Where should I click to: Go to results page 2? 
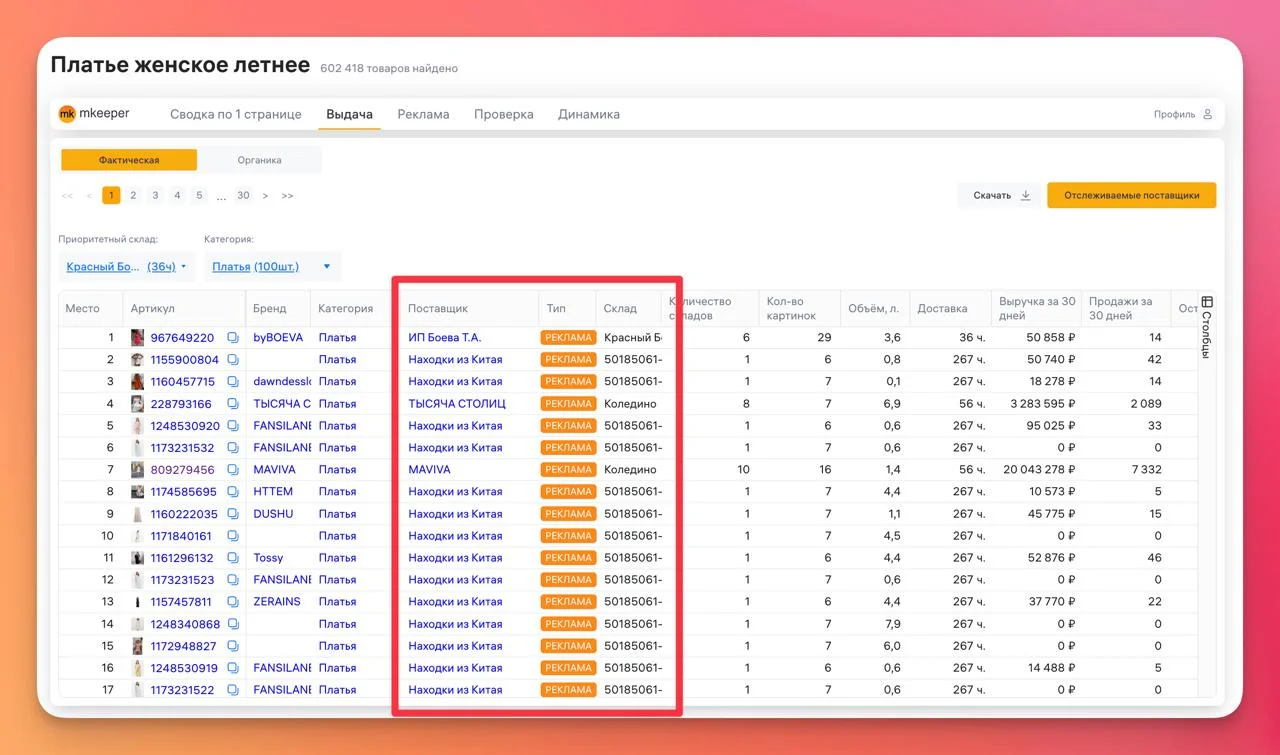click(x=133, y=196)
